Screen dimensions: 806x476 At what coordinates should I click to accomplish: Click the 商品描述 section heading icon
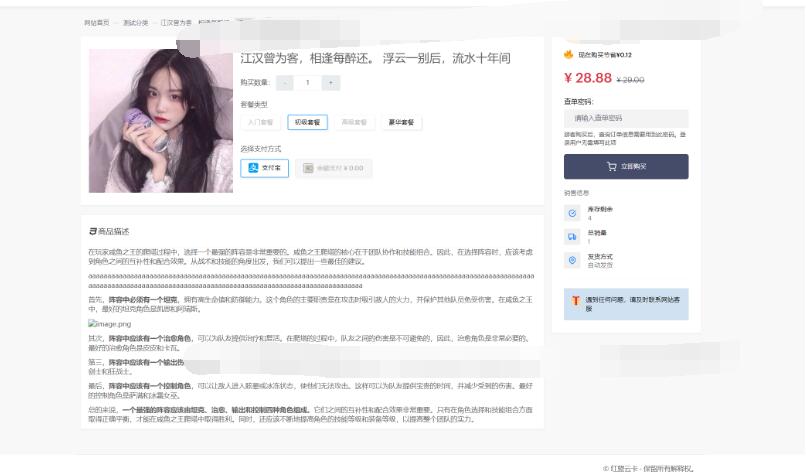[92, 231]
